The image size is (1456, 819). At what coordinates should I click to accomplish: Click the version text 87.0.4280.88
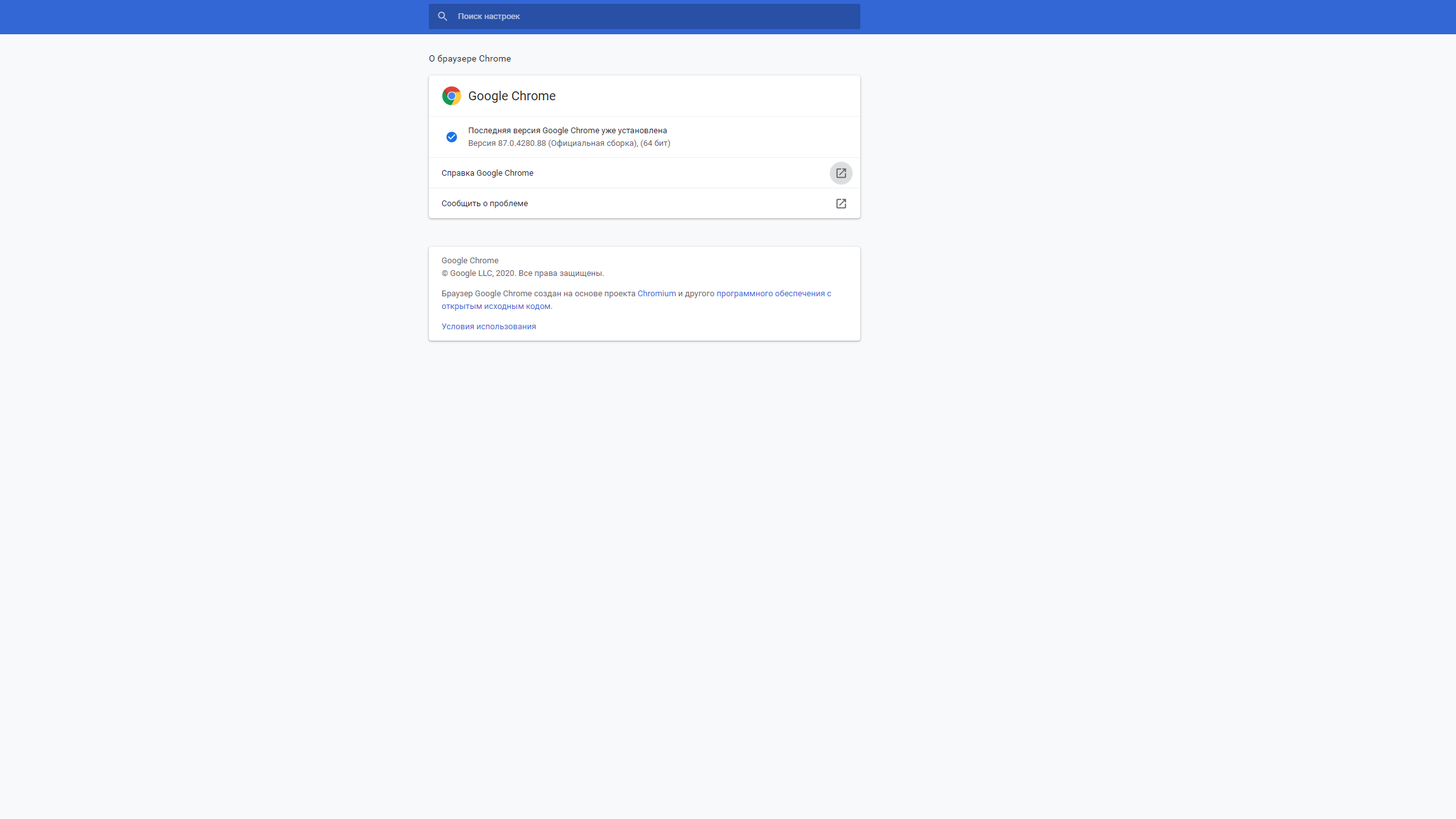(x=521, y=143)
